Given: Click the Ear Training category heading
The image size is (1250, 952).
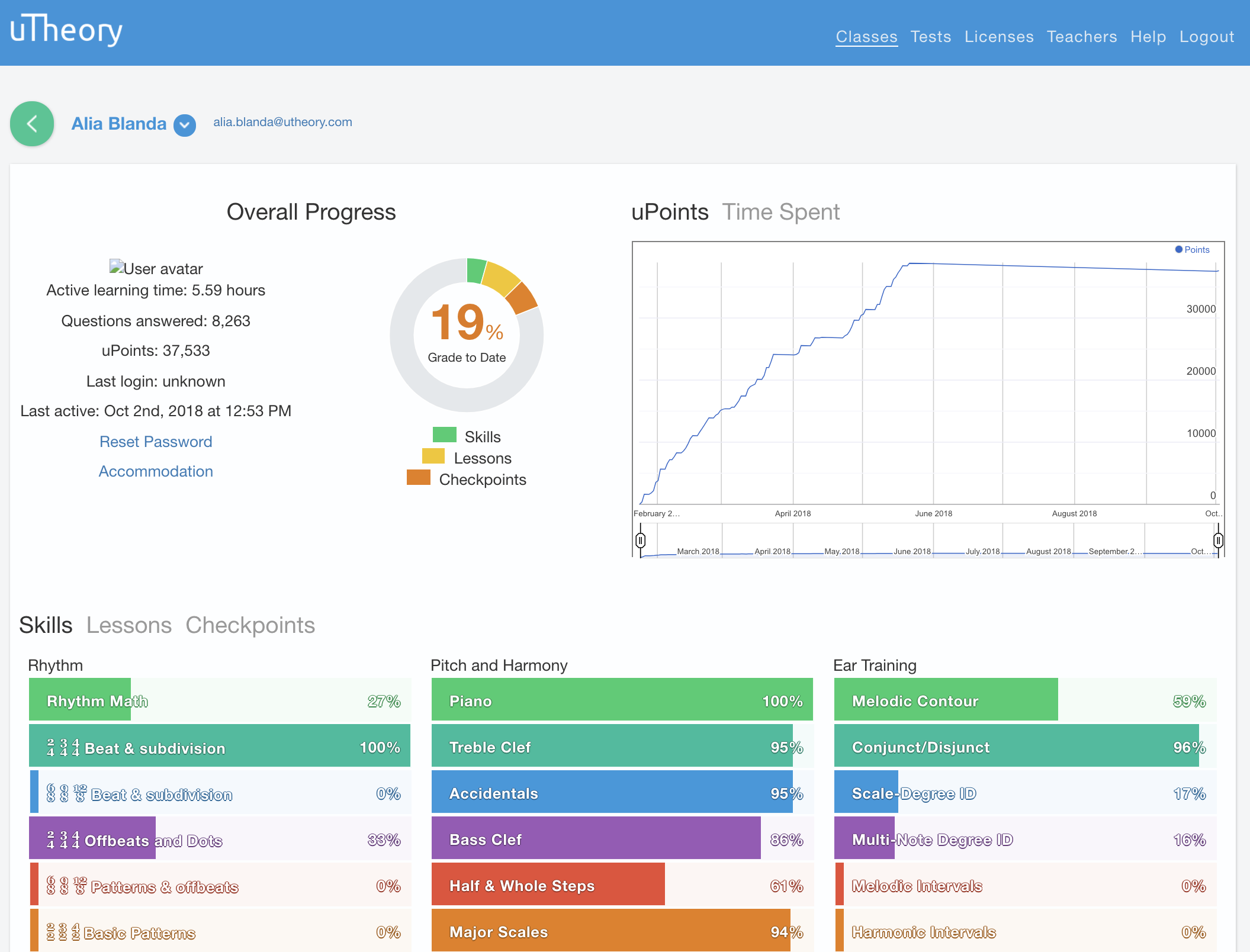Looking at the screenshot, I should point(875,665).
